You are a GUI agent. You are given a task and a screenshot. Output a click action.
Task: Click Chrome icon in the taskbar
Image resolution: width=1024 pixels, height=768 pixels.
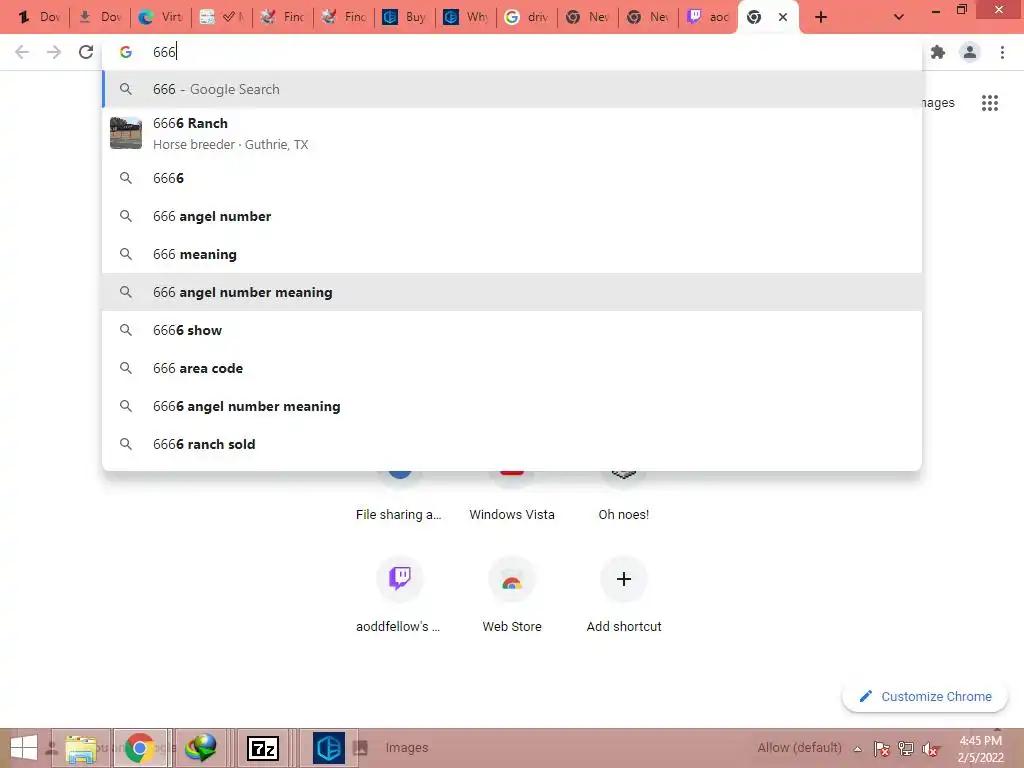pos(141,748)
